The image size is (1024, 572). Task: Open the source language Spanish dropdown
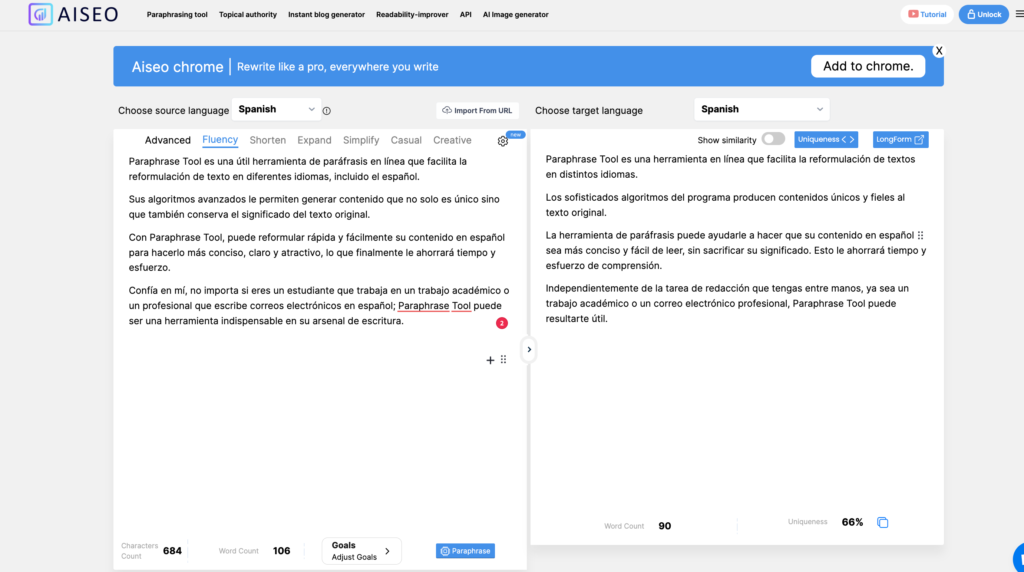click(276, 110)
